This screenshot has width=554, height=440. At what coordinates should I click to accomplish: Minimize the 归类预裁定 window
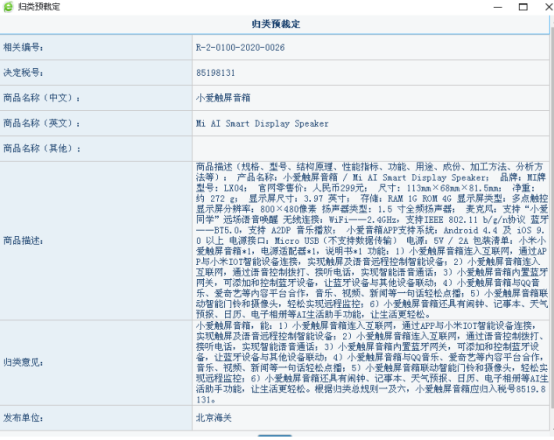coord(498,7)
